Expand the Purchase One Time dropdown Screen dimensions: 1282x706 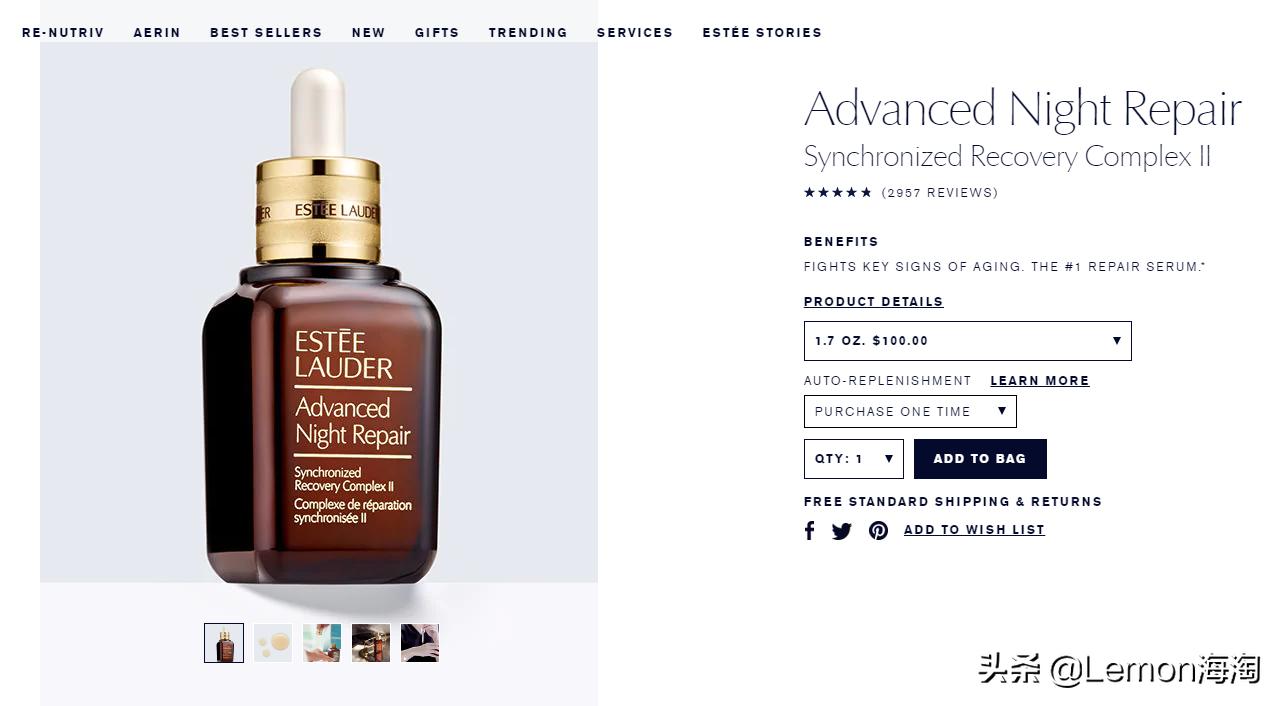pyautogui.click(x=910, y=412)
